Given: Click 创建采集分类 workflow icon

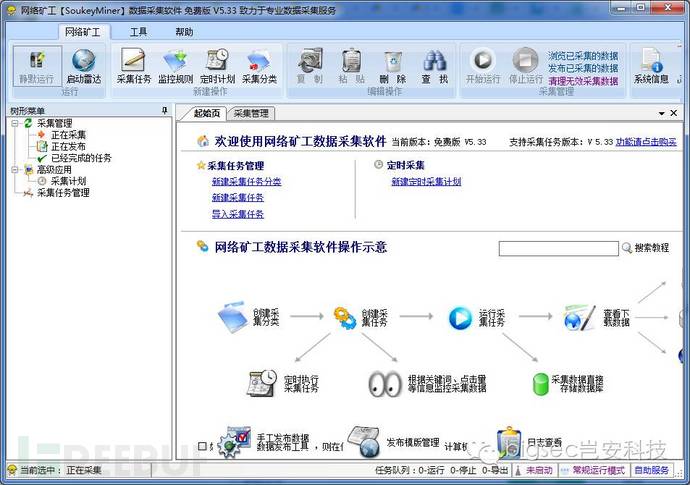Looking at the screenshot, I should (x=232, y=317).
